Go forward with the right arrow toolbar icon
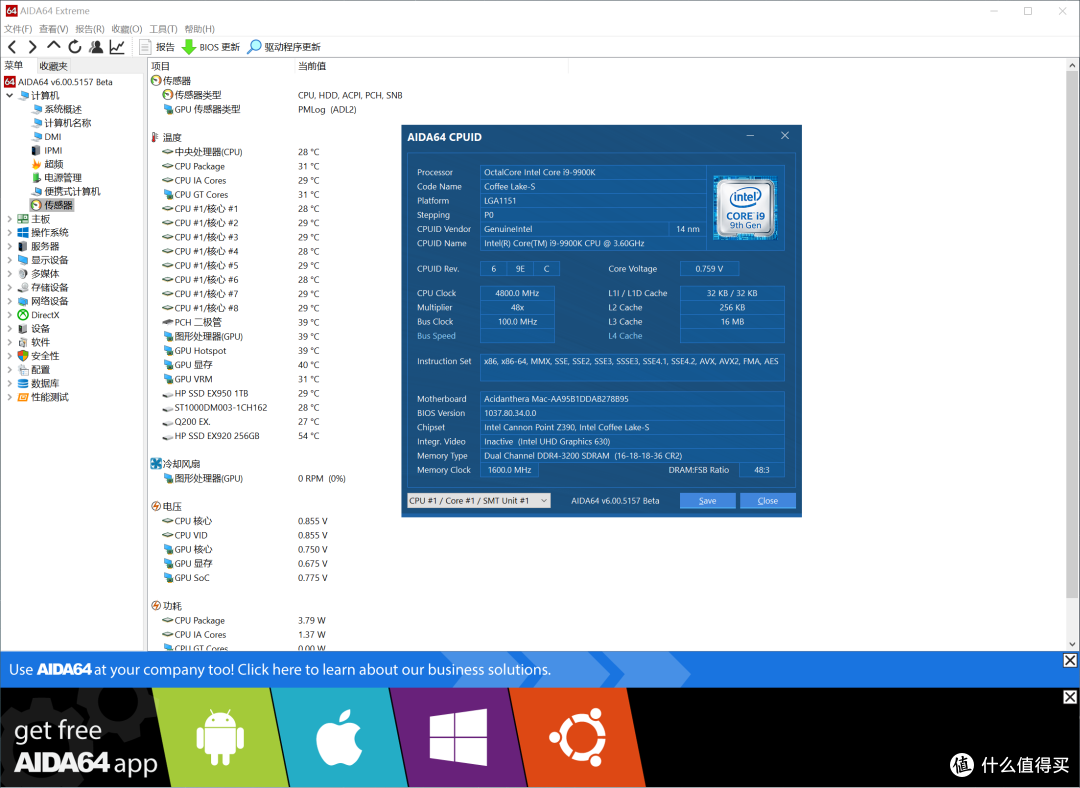1080x788 pixels. click(x=32, y=47)
